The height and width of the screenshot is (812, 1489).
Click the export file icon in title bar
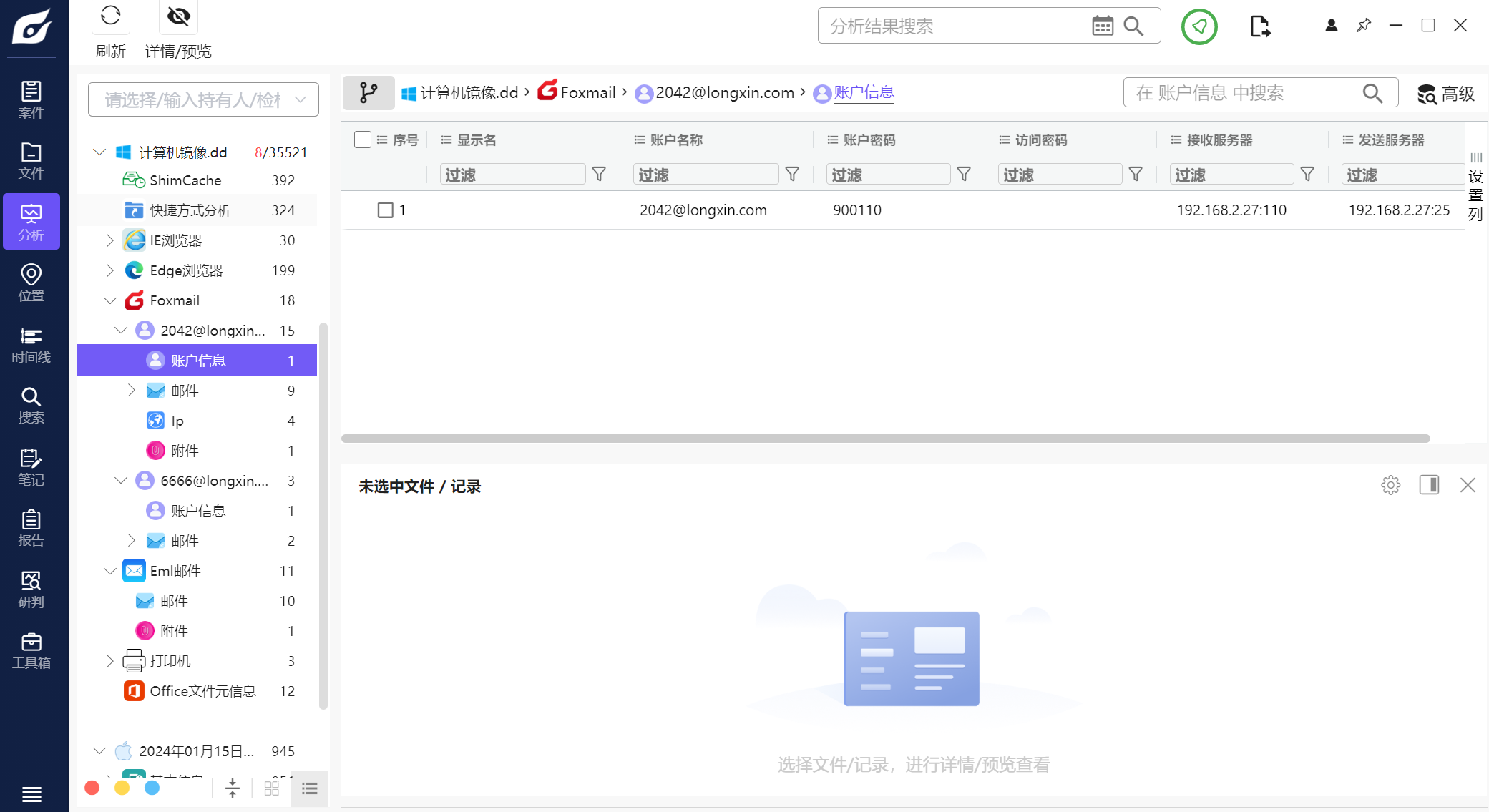coord(1259,26)
